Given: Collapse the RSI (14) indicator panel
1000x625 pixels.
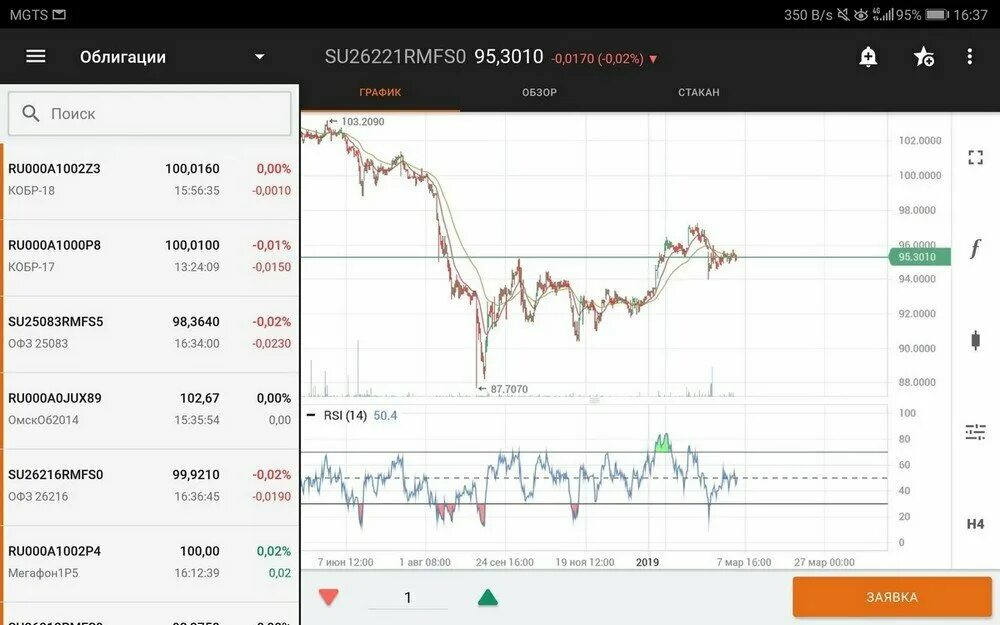Looking at the screenshot, I should 311,415.
